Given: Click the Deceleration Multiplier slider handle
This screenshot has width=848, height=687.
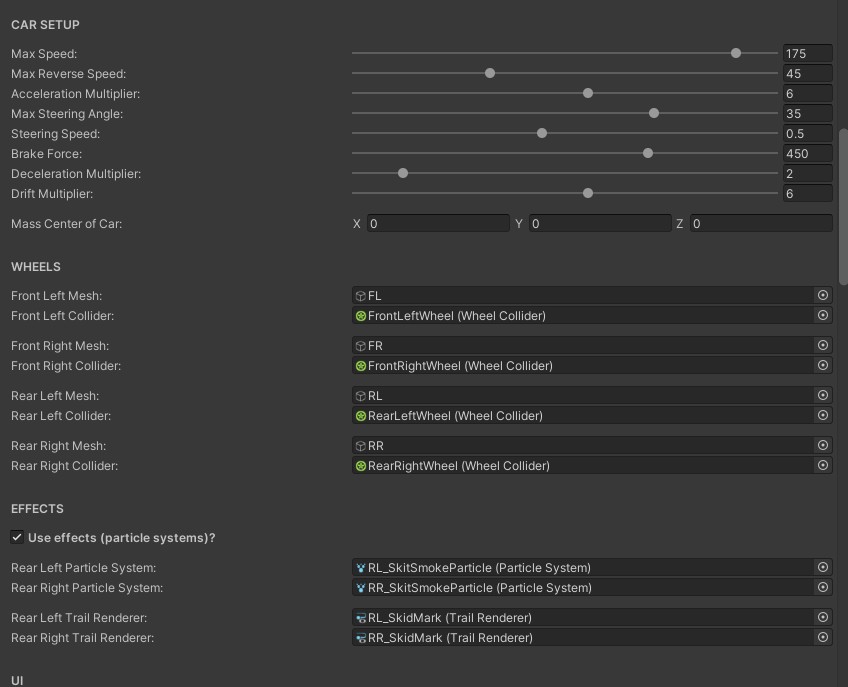Looking at the screenshot, I should coord(403,174).
